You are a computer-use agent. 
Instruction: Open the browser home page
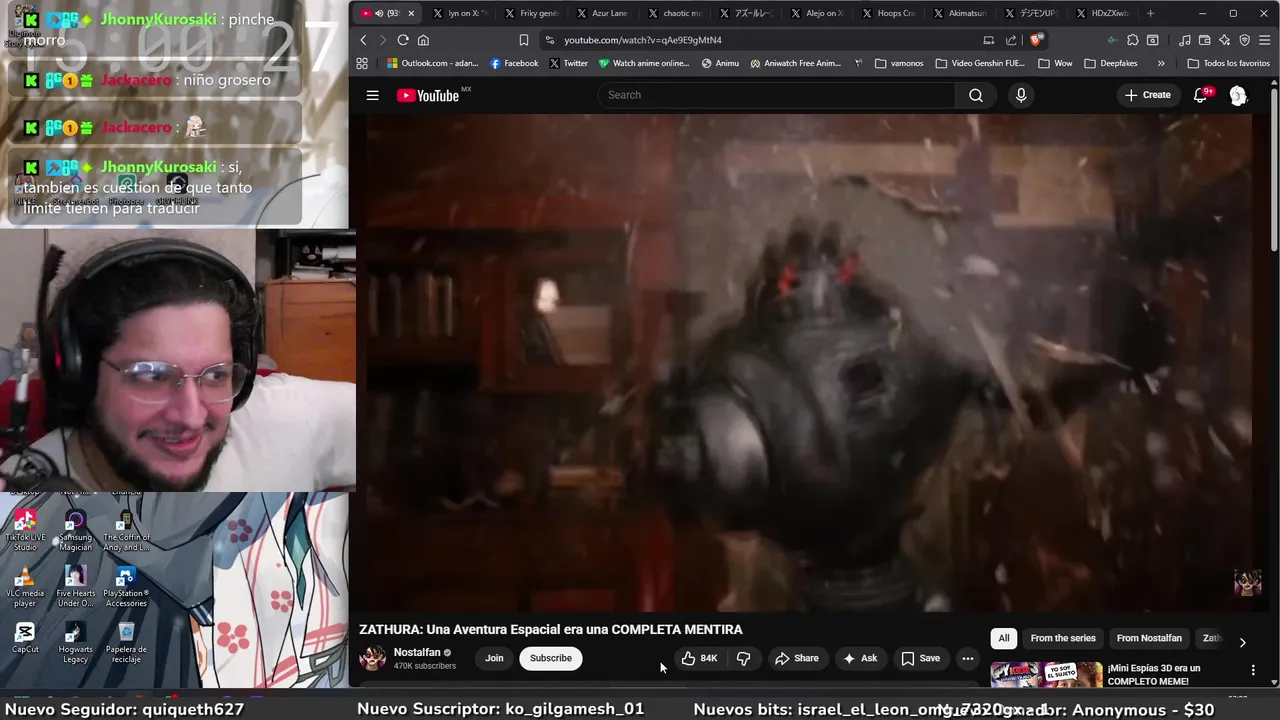pos(423,40)
